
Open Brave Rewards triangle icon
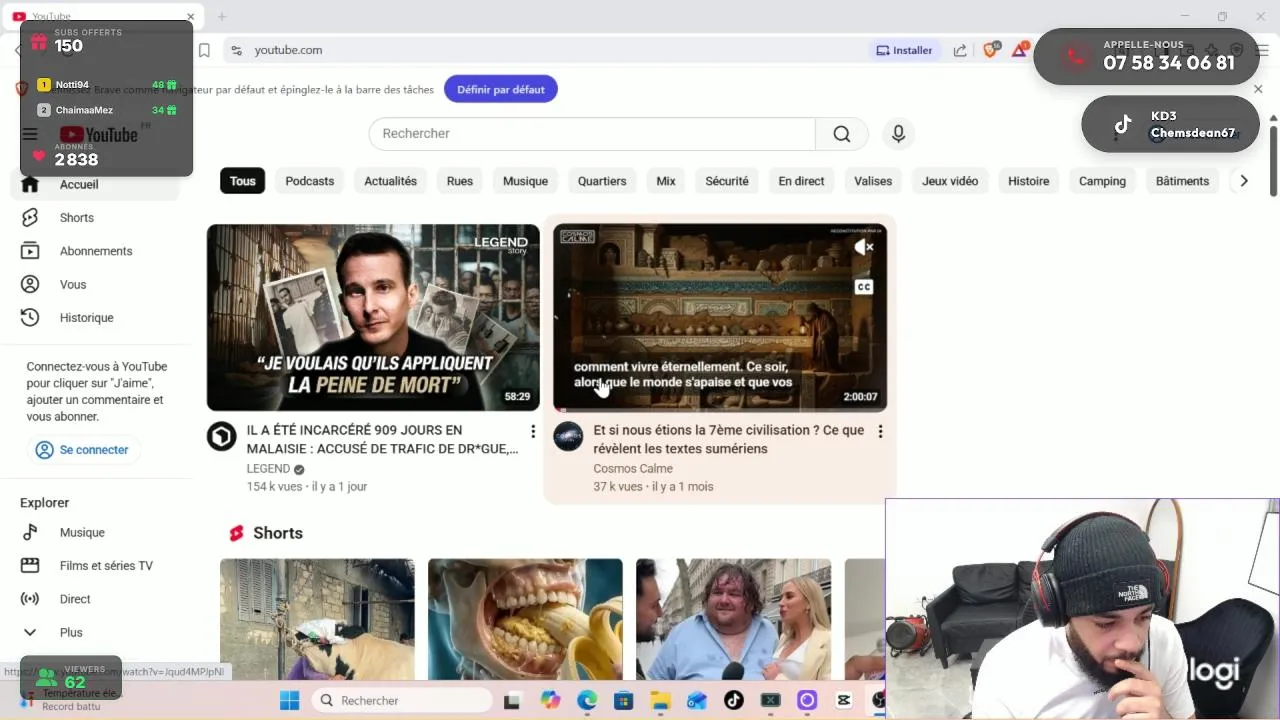[1020, 50]
